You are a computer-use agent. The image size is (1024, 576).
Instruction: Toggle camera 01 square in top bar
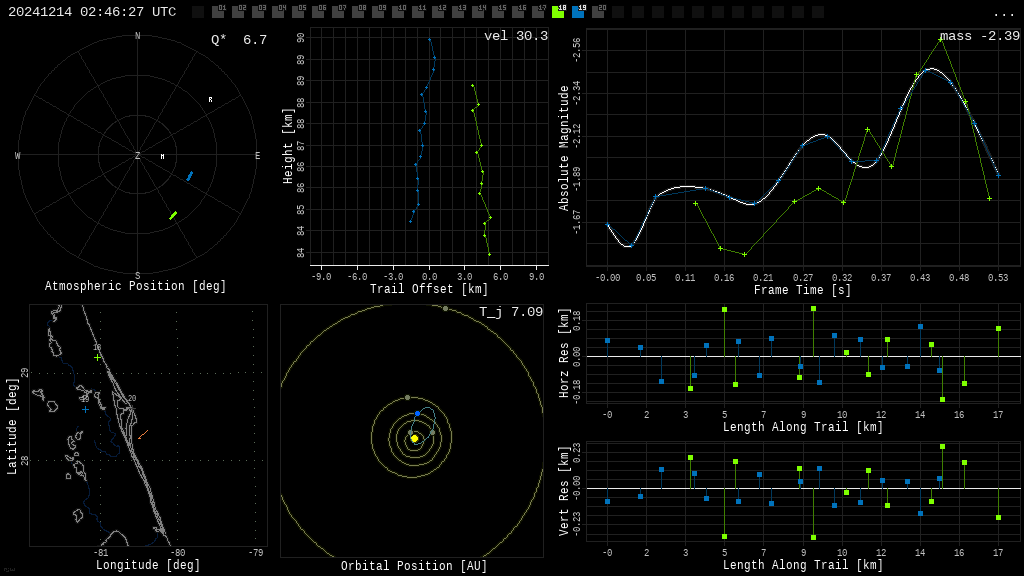click(x=218, y=12)
